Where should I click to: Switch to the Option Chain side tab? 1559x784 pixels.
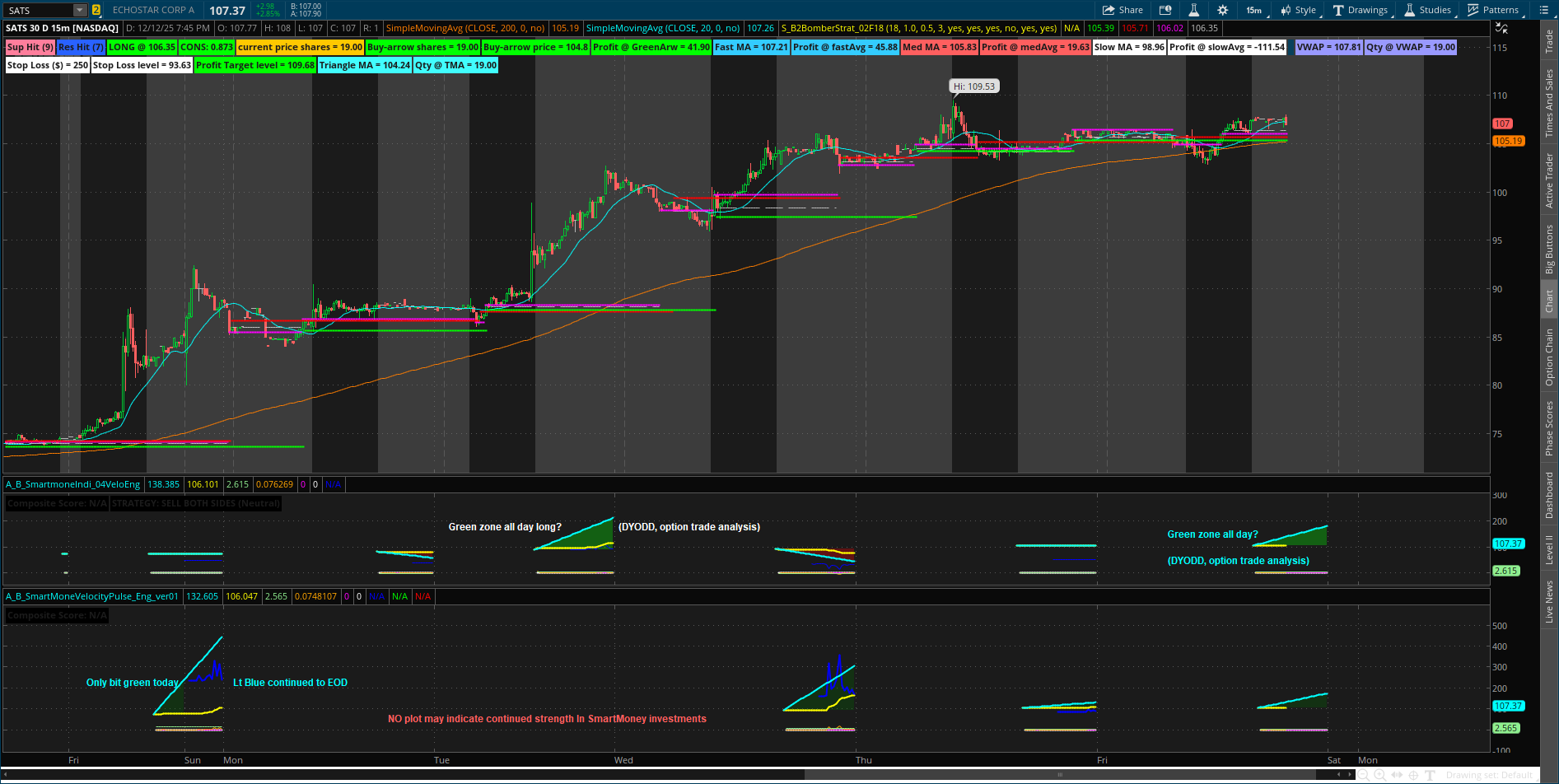(x=1549, y=357)
